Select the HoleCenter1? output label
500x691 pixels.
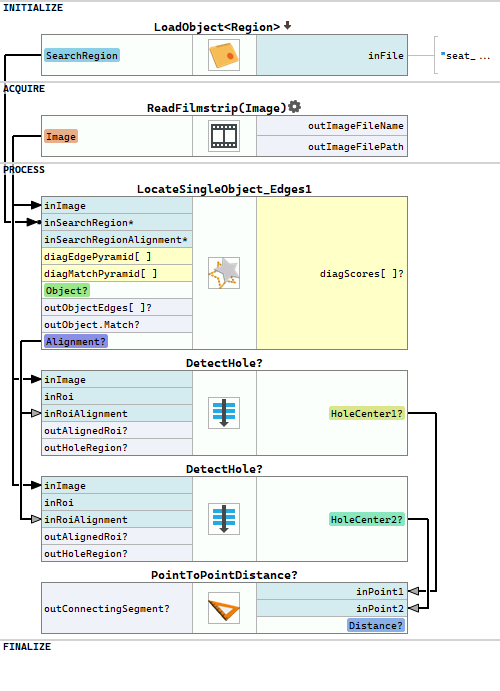click(367, 413)
